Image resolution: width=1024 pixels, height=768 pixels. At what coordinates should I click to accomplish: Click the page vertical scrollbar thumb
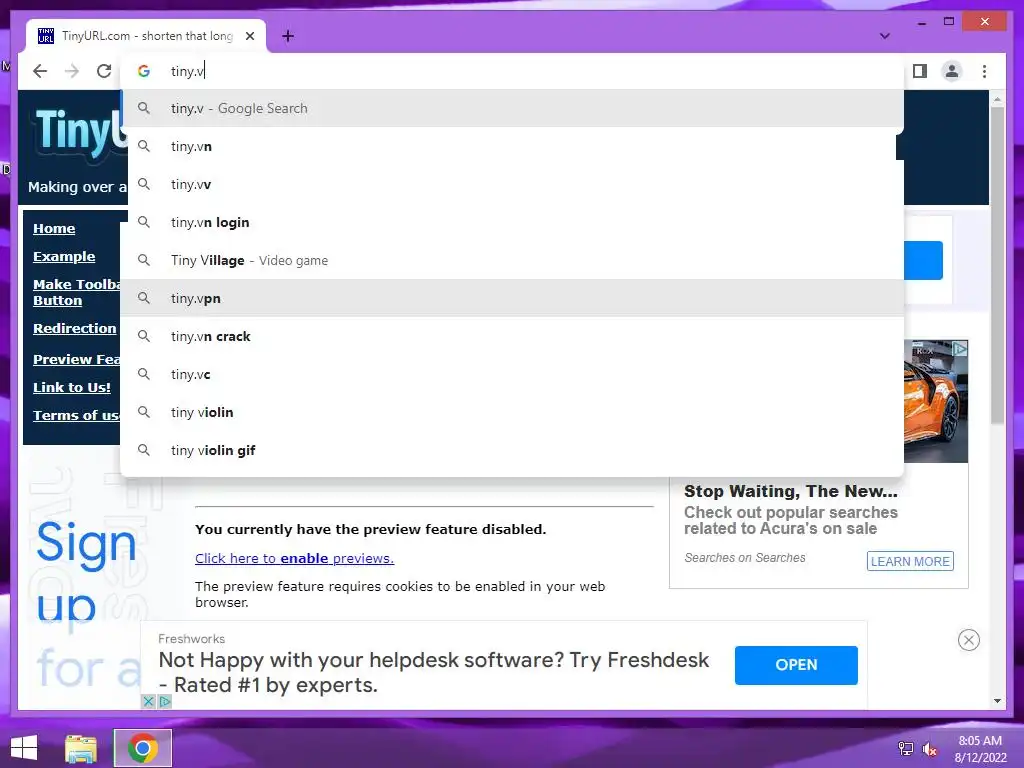click(997, 264)
